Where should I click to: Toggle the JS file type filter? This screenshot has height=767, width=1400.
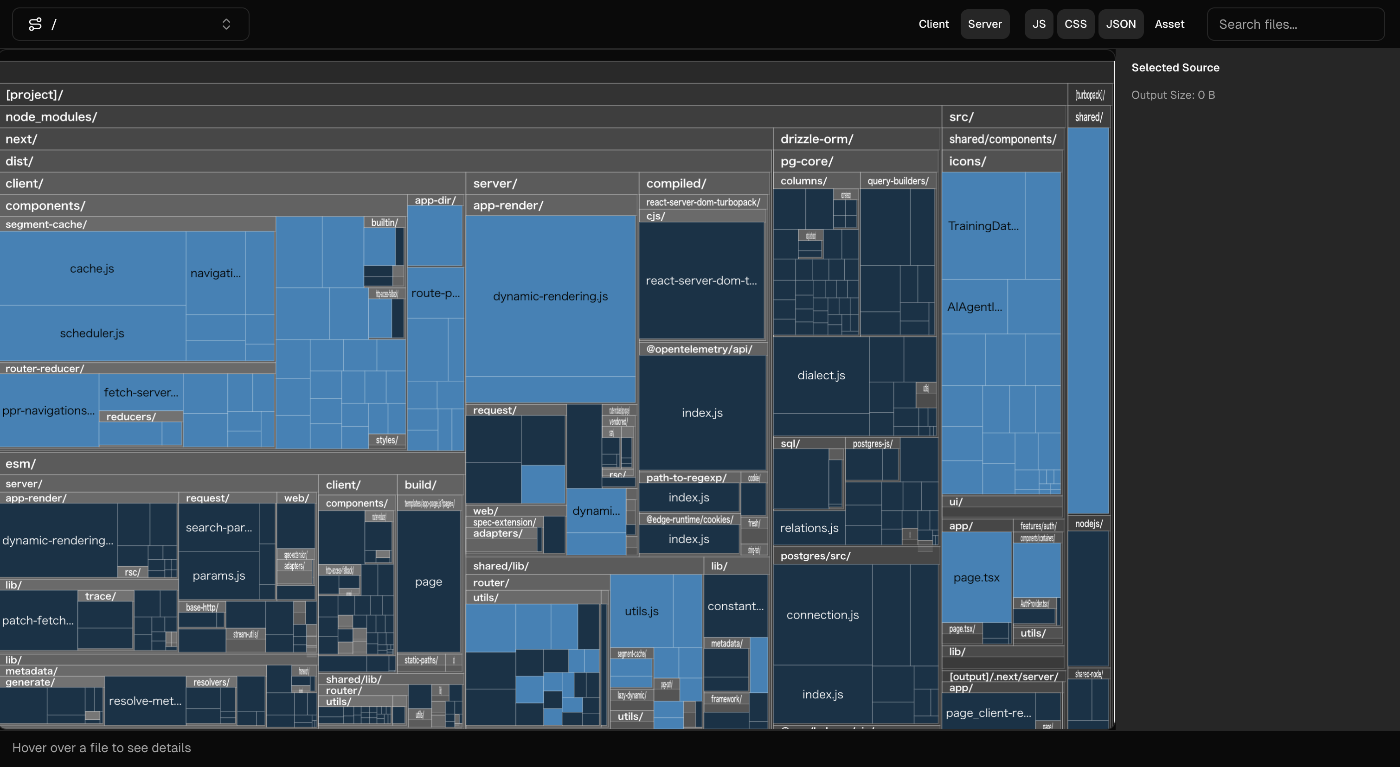pyautogui.click(x=1039, y=24)
